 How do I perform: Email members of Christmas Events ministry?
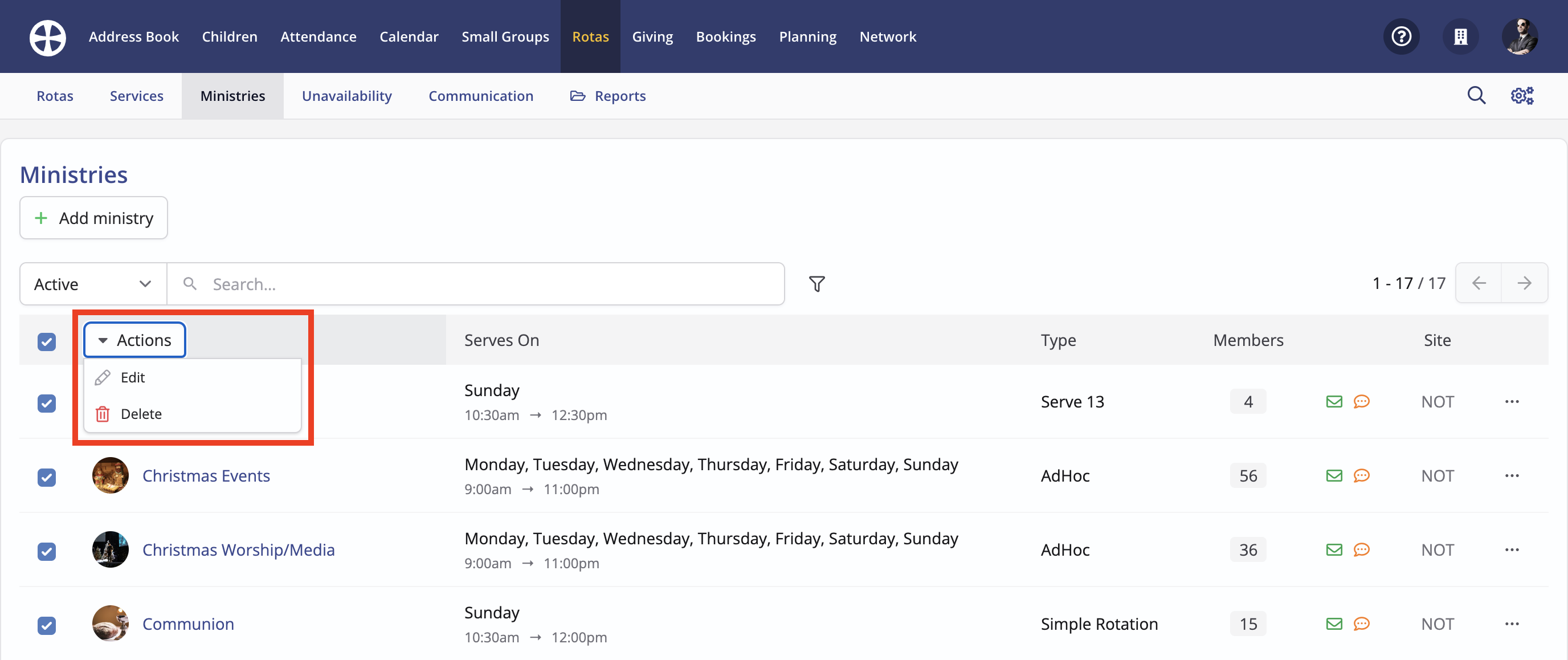point(1334,475)
